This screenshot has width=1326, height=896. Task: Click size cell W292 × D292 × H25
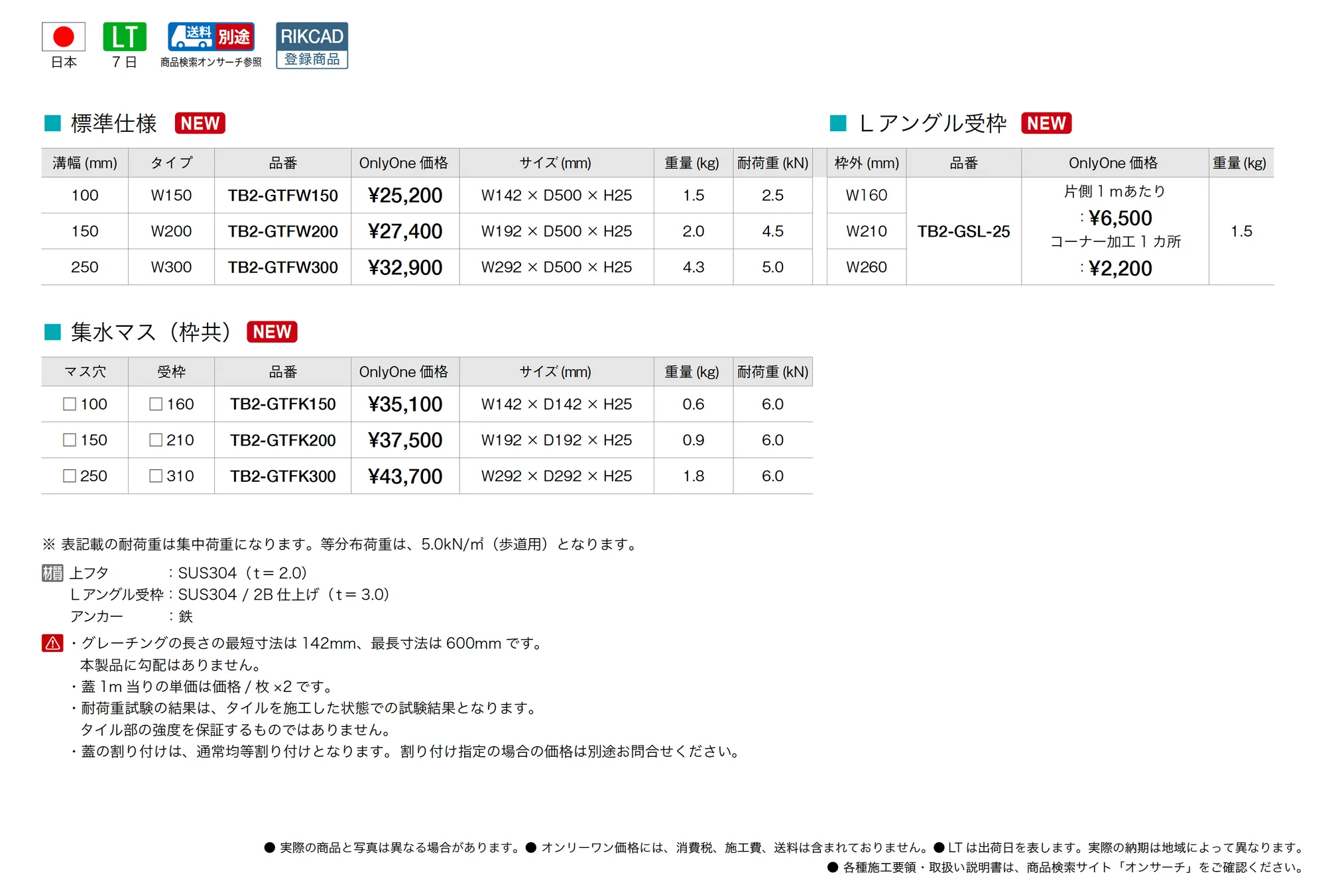556,476
